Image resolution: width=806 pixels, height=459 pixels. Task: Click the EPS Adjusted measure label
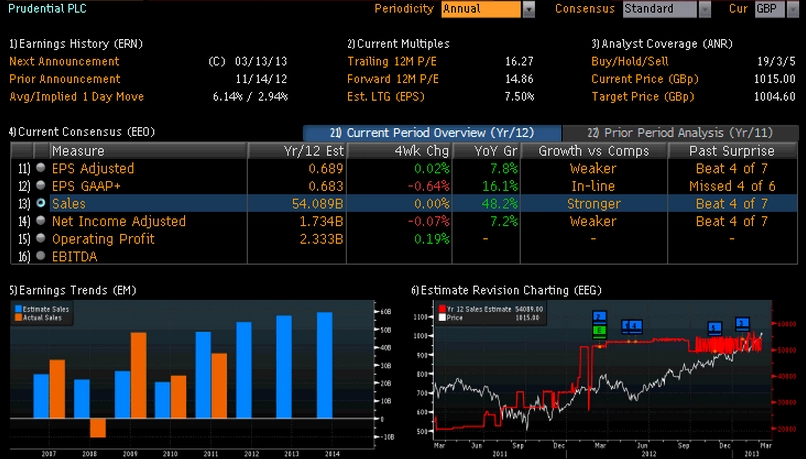[x=93, y=169]
